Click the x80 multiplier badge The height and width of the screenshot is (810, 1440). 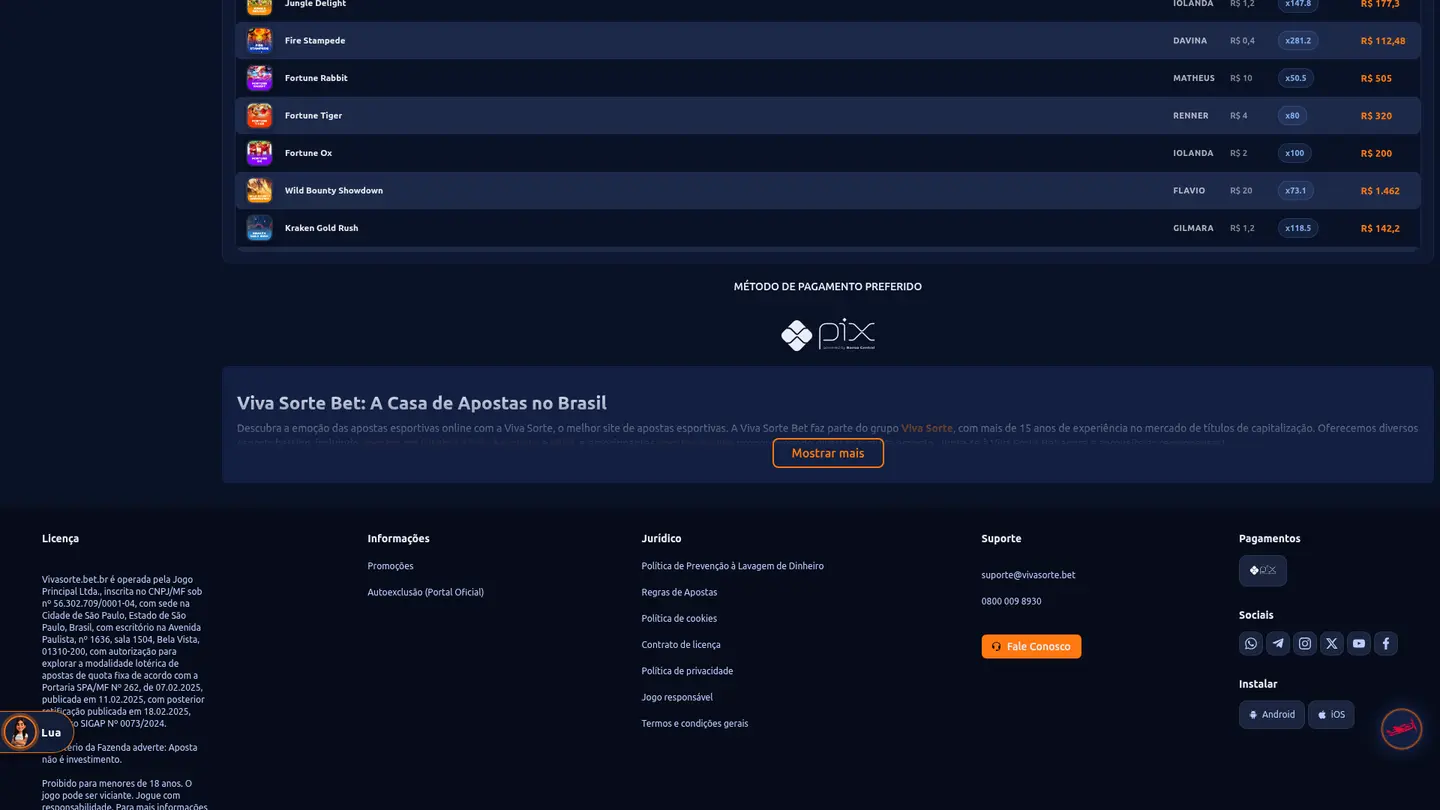click(1292, 116)
